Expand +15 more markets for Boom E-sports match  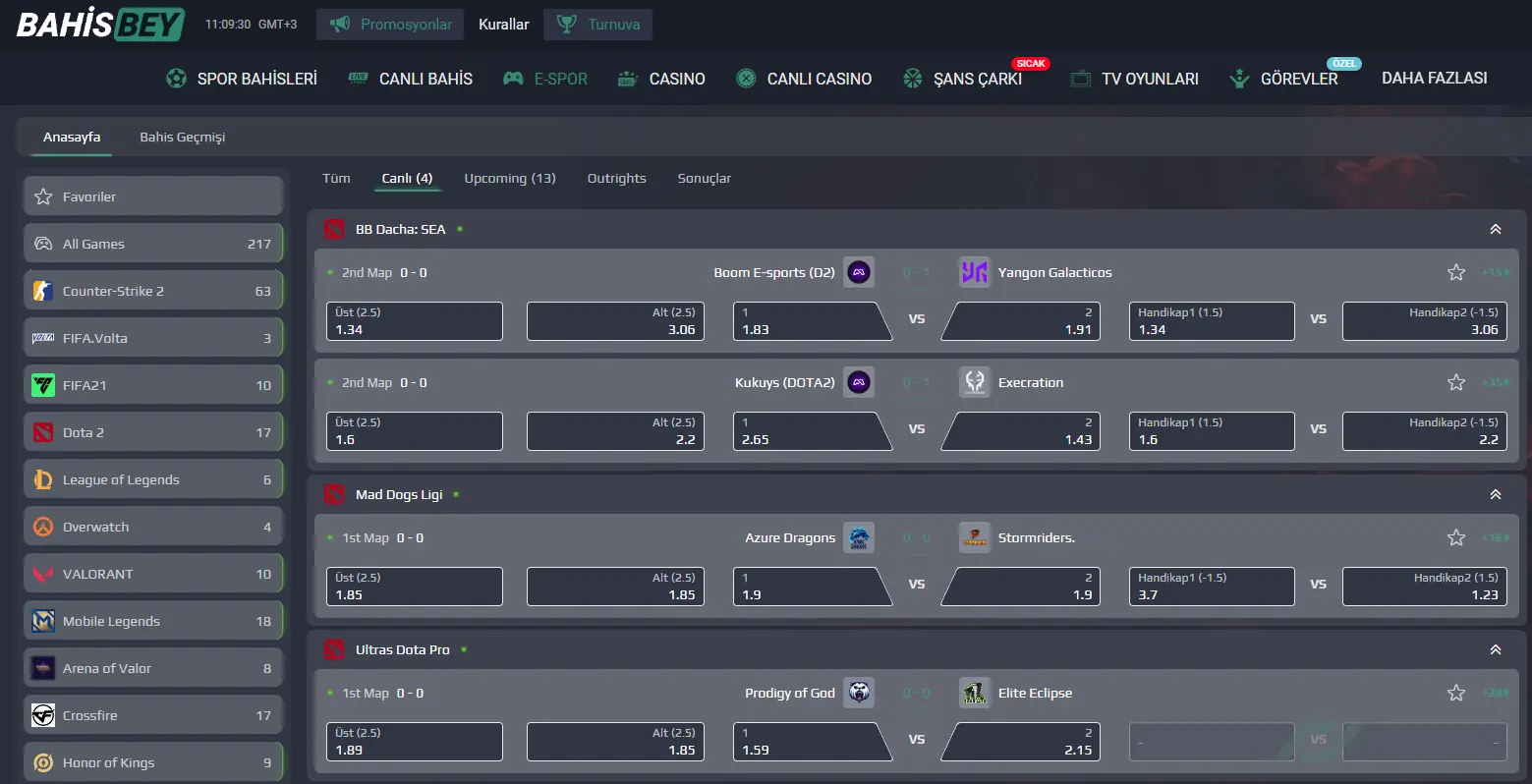pos(1496,272)
